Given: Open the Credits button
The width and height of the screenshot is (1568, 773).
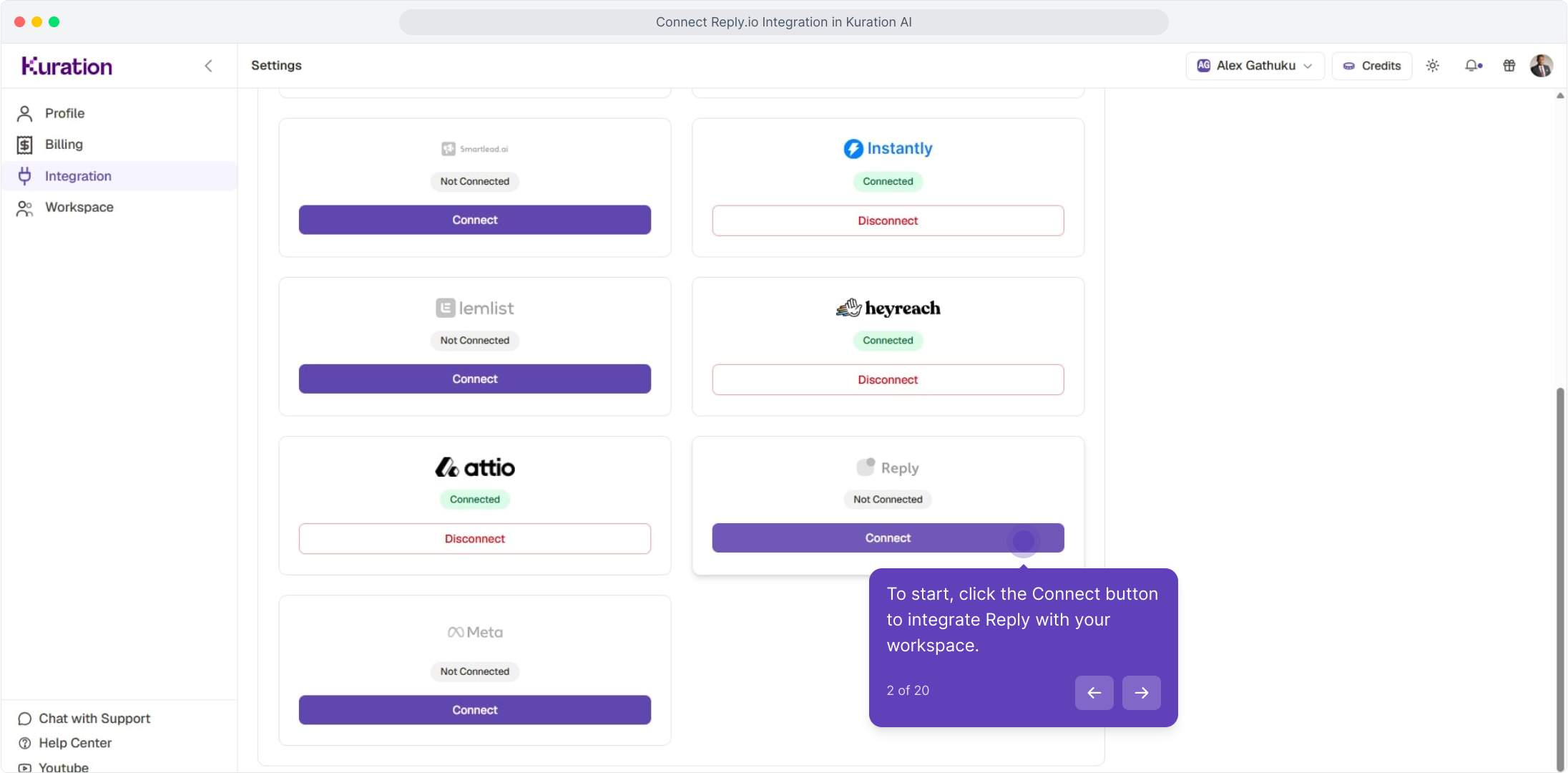Looking at the screenshot, I should tap(1371, 66).
